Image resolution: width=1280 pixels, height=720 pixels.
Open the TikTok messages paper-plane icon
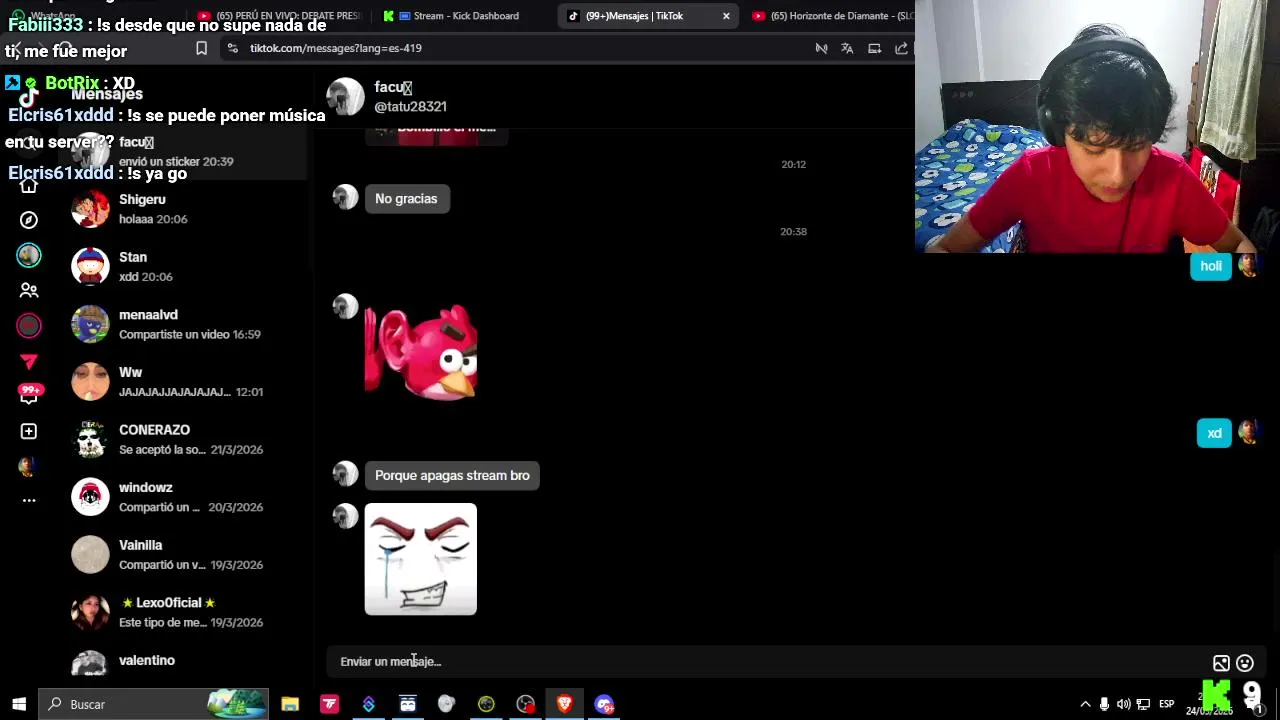pos(29,361)
